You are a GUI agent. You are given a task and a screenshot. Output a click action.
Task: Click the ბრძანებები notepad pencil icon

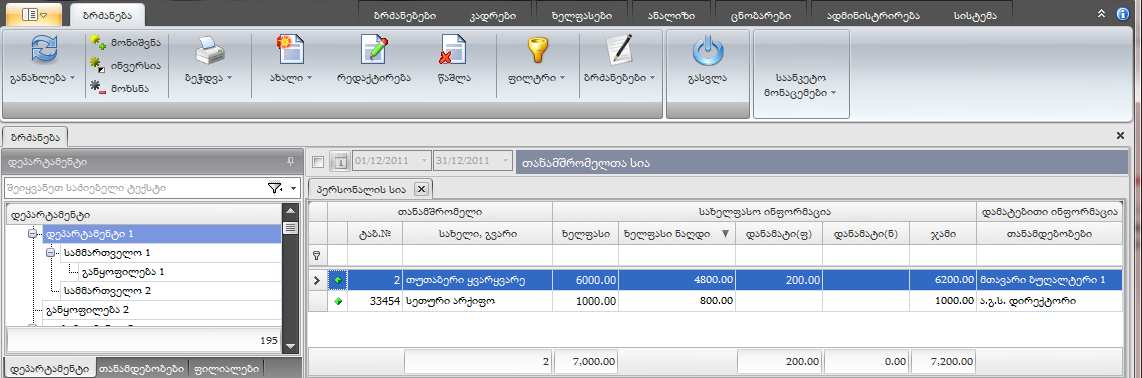click(620, 51)
